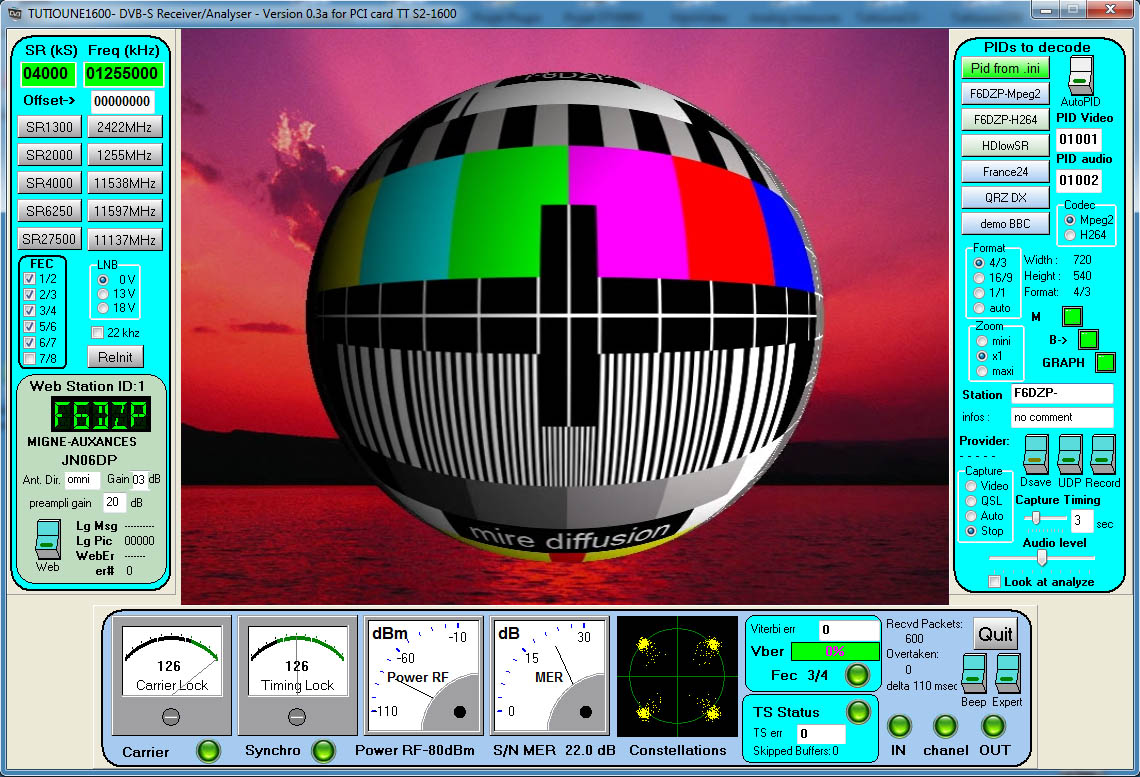
Task: Click the IN green LED
Action: [x=899, y=725]
